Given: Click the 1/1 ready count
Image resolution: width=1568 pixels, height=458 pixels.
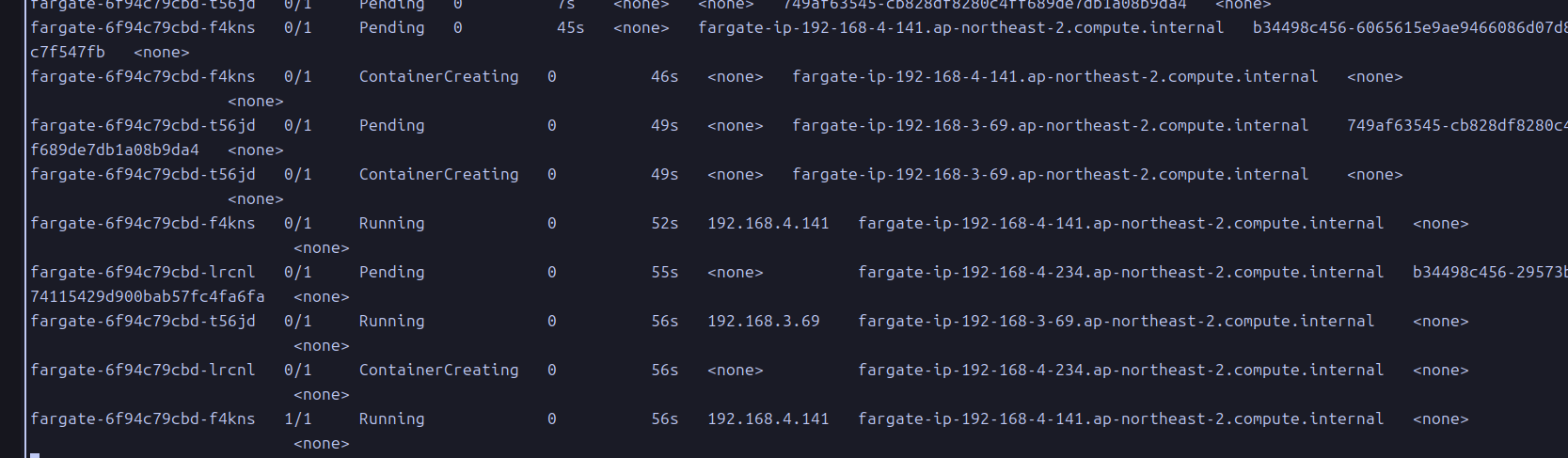Looking at the screenshot, I should (x=297, y=419).
